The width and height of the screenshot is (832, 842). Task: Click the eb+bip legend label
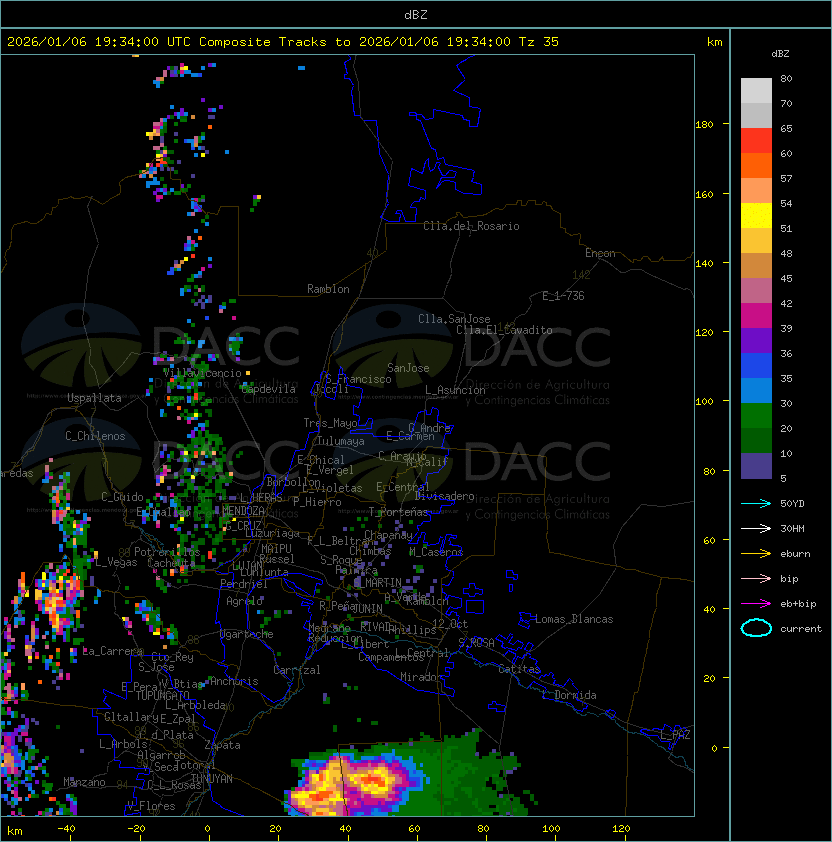point(798,604)
